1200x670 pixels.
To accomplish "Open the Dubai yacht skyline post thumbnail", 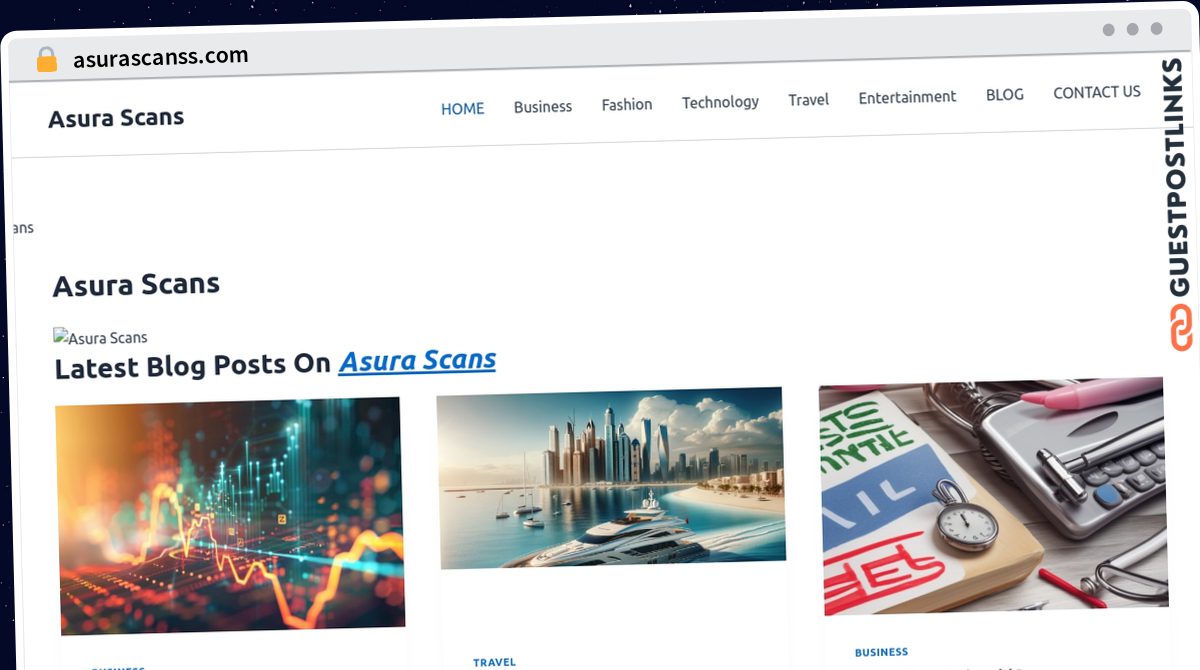I will coord(611,477).
